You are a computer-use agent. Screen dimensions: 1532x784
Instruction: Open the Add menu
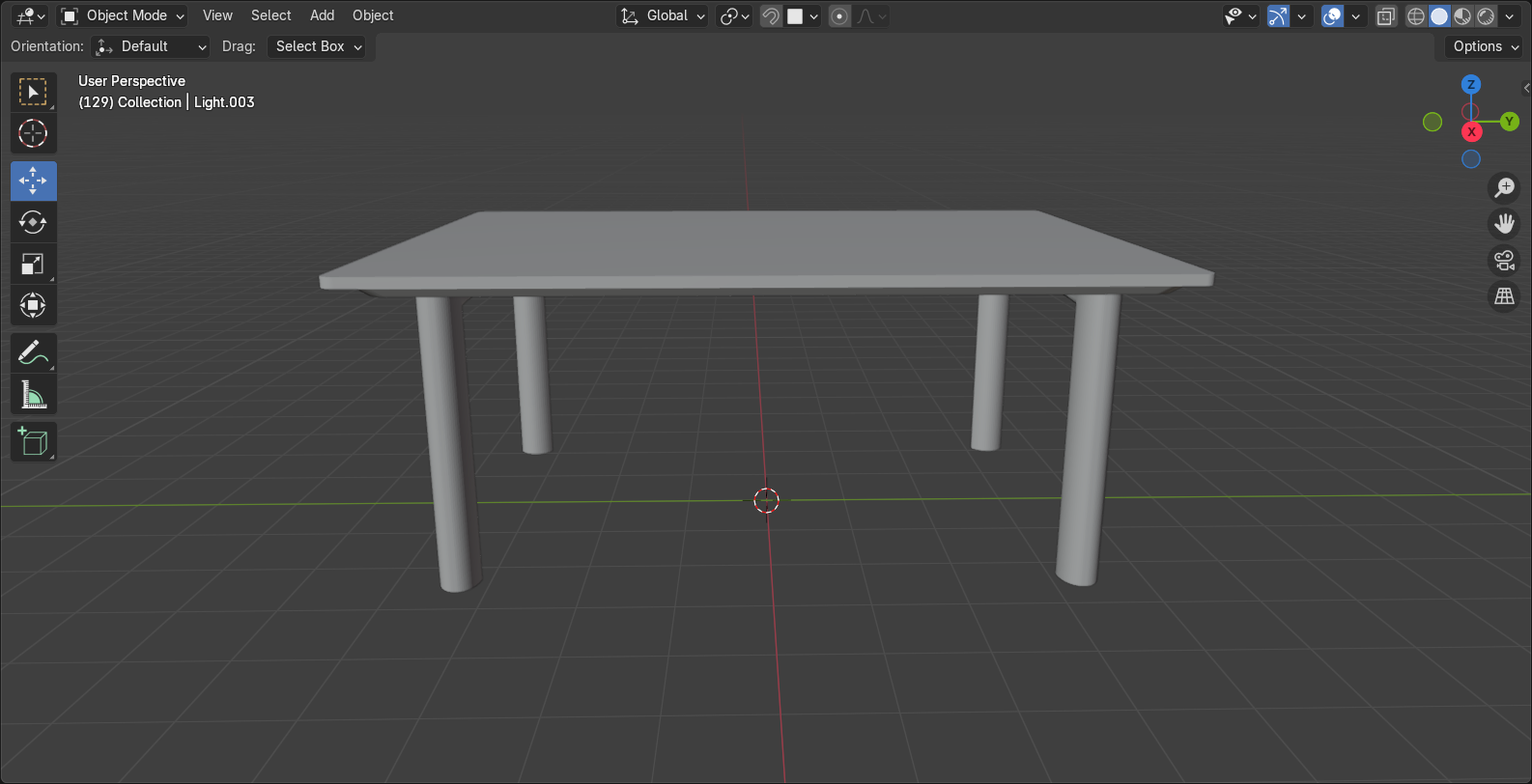[x=322, y=15]
